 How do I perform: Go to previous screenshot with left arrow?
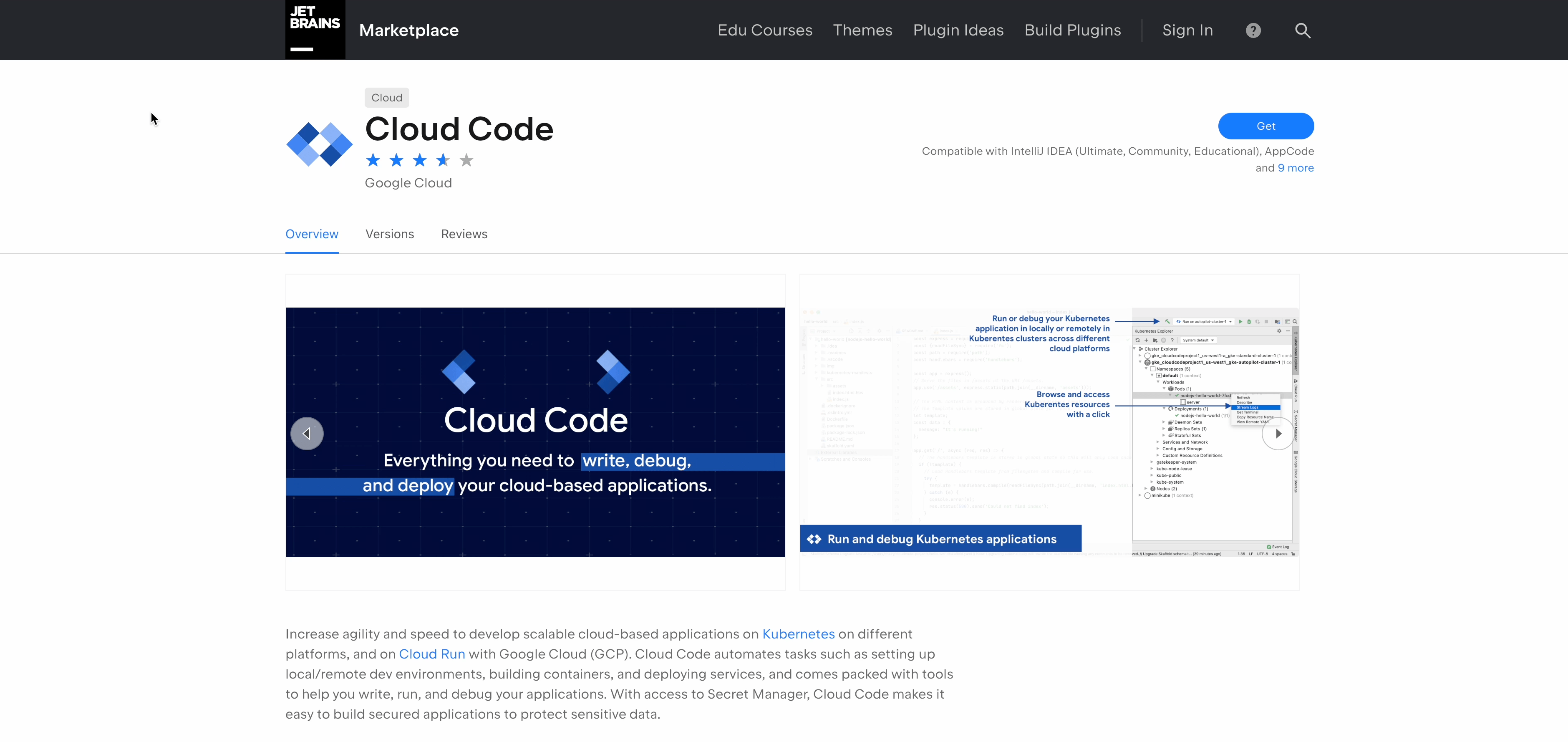pos(307,434)
